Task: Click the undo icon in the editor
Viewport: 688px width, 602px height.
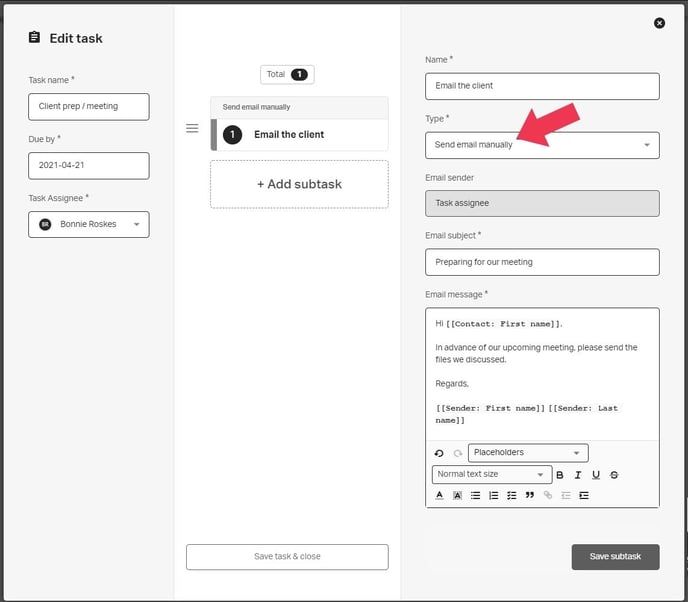Action: 439,453
